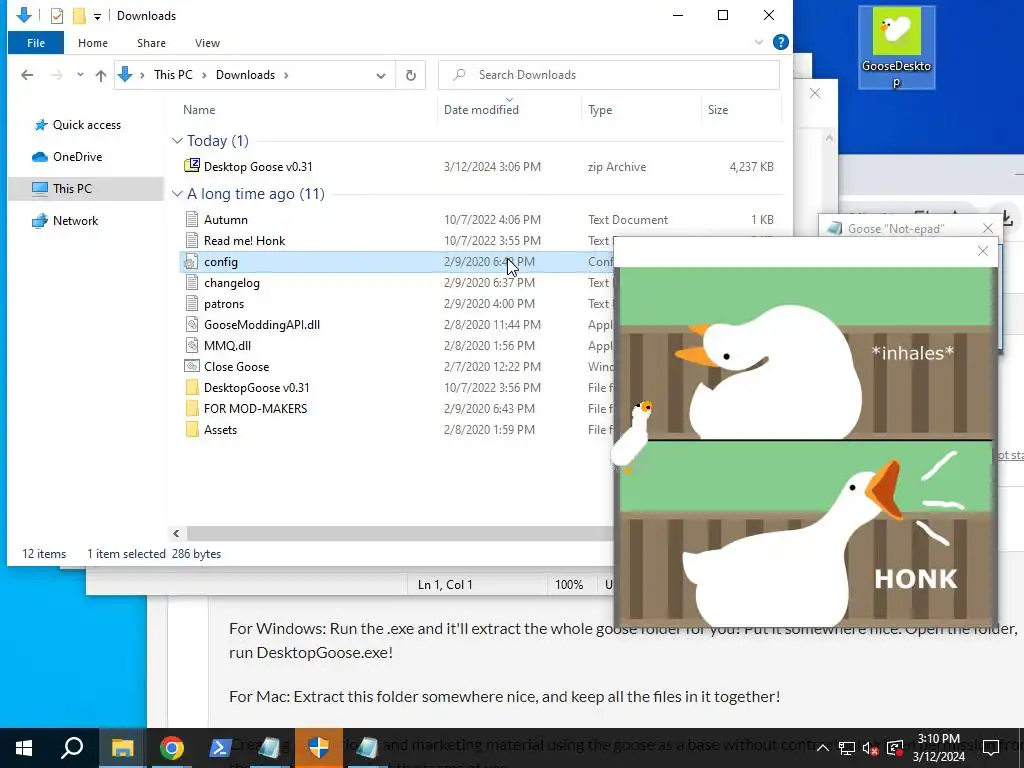Open PowerShell from taskbar
The image size is (1024, 768).
[219, 748]
